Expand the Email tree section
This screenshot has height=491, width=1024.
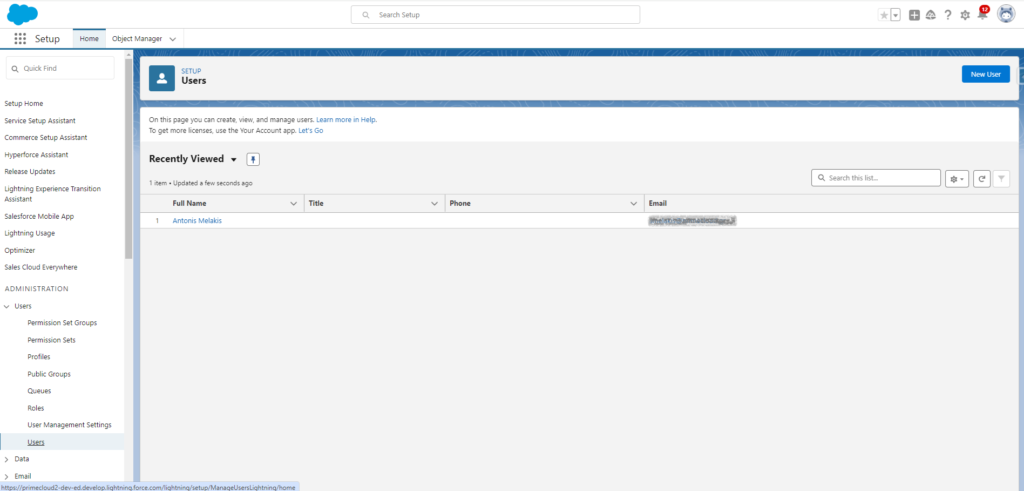pos(7,476)
